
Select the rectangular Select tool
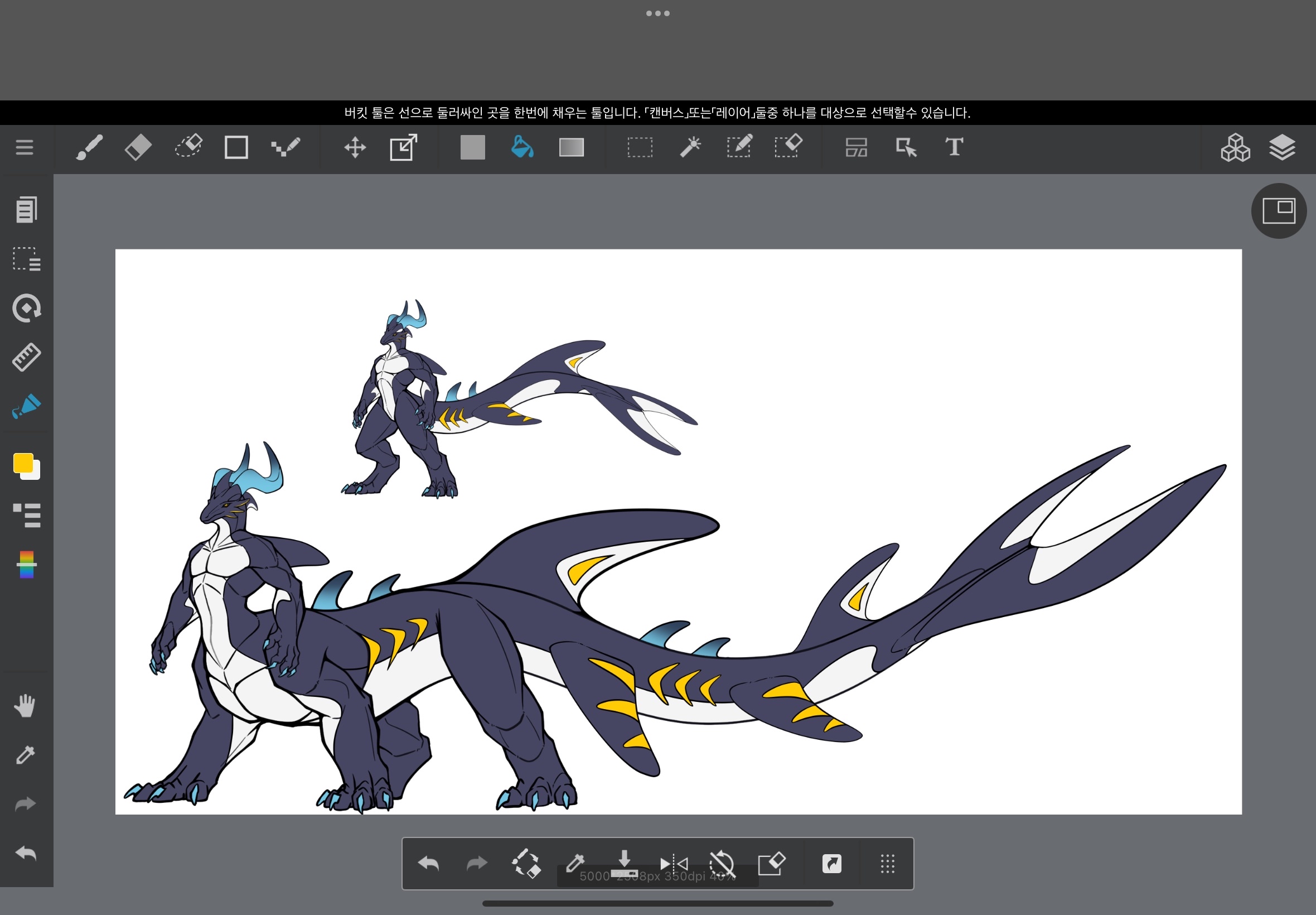pyautogui.click(x=640, y=147)
